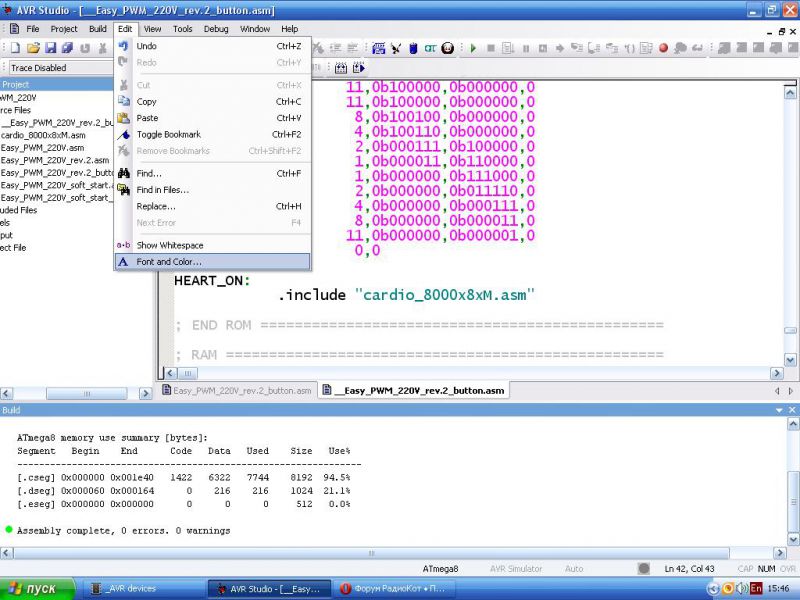The height and width of the screenshot is (600, 800).
Task: Click the Save All toolbar icon
Action: (x=67, y=48)
